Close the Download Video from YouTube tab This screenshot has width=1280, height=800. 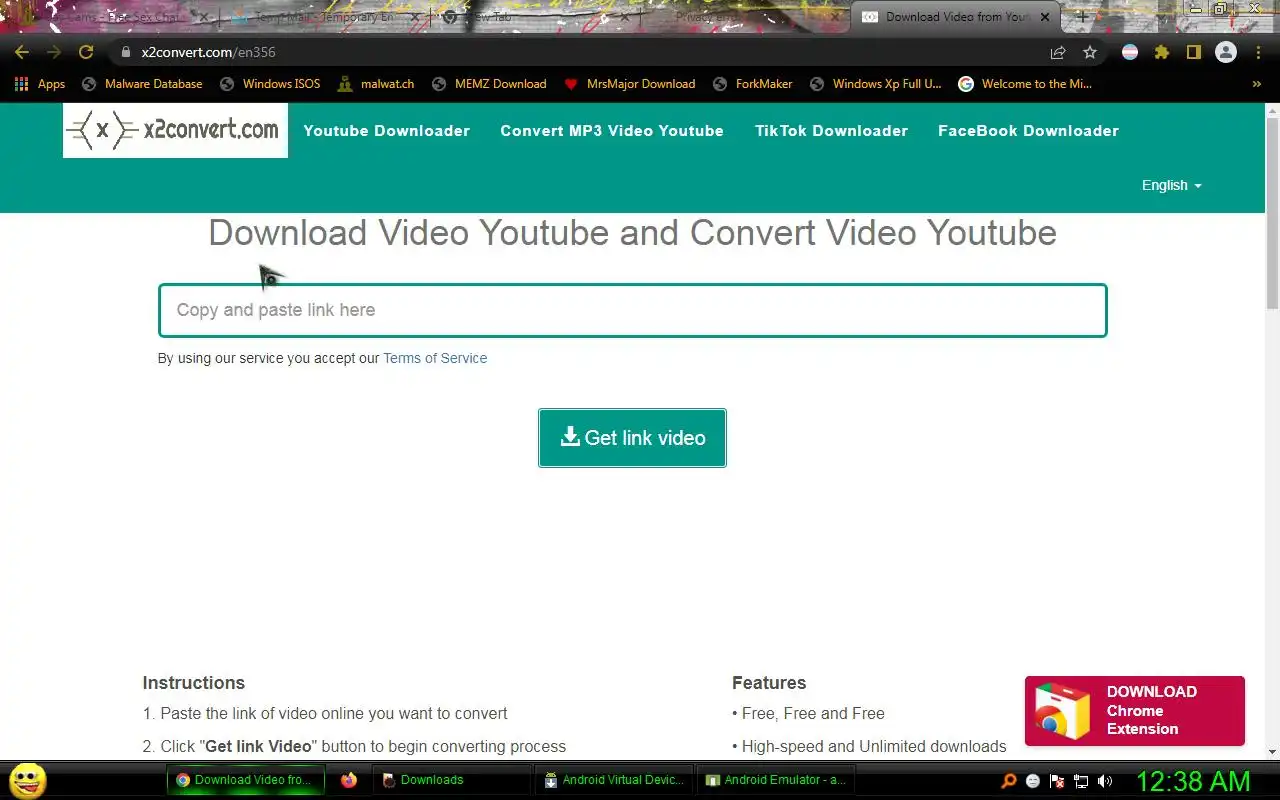(1045, 17)
